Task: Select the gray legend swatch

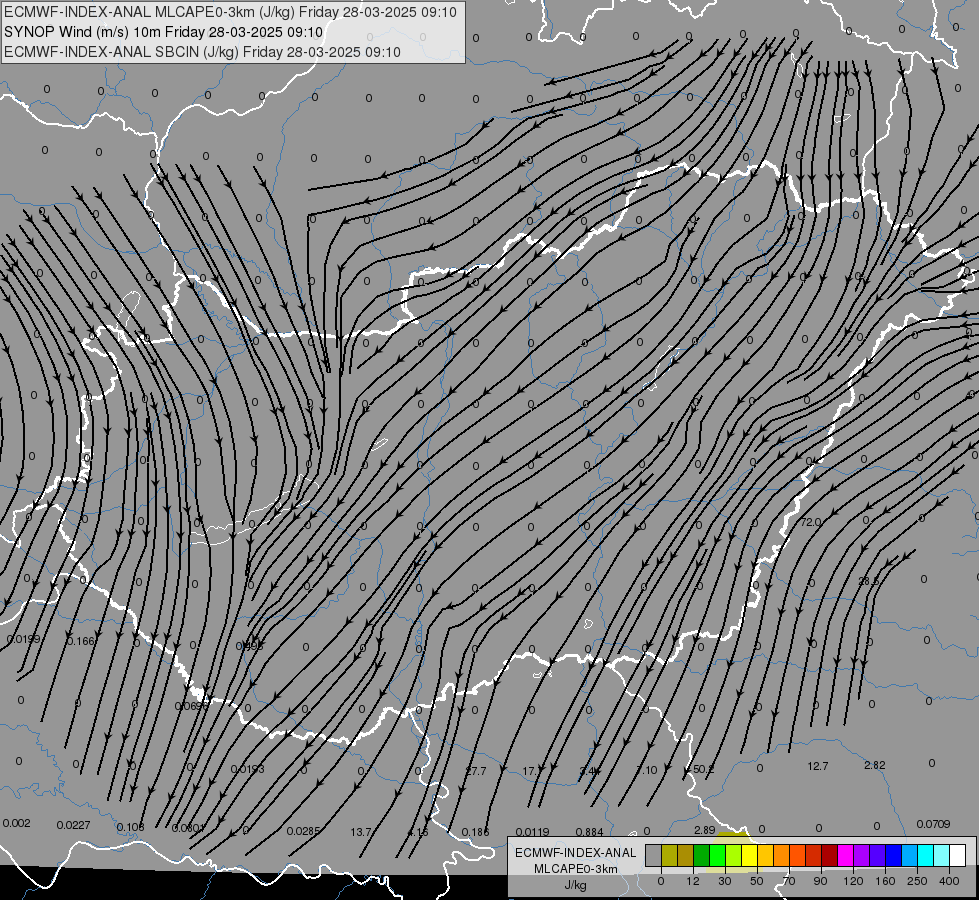Action: click(x=653, y=856)
